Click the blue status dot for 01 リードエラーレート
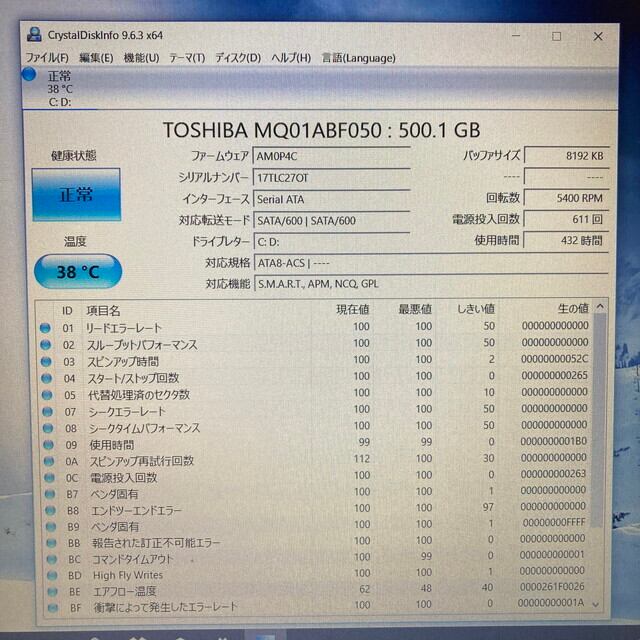 (45, 328)
